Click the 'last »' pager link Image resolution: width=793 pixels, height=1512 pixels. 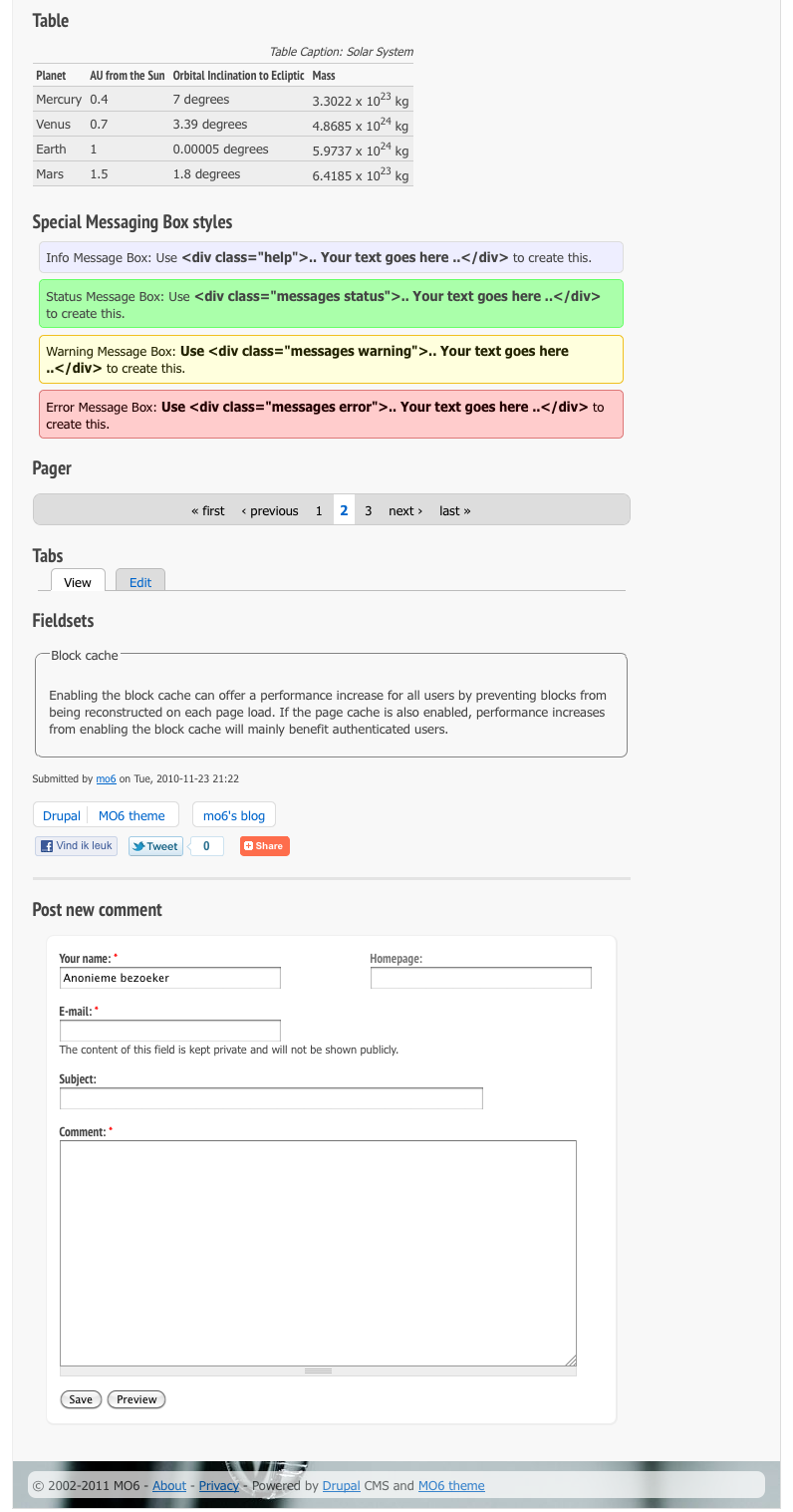pyautogui.click(x=455, y=510)
